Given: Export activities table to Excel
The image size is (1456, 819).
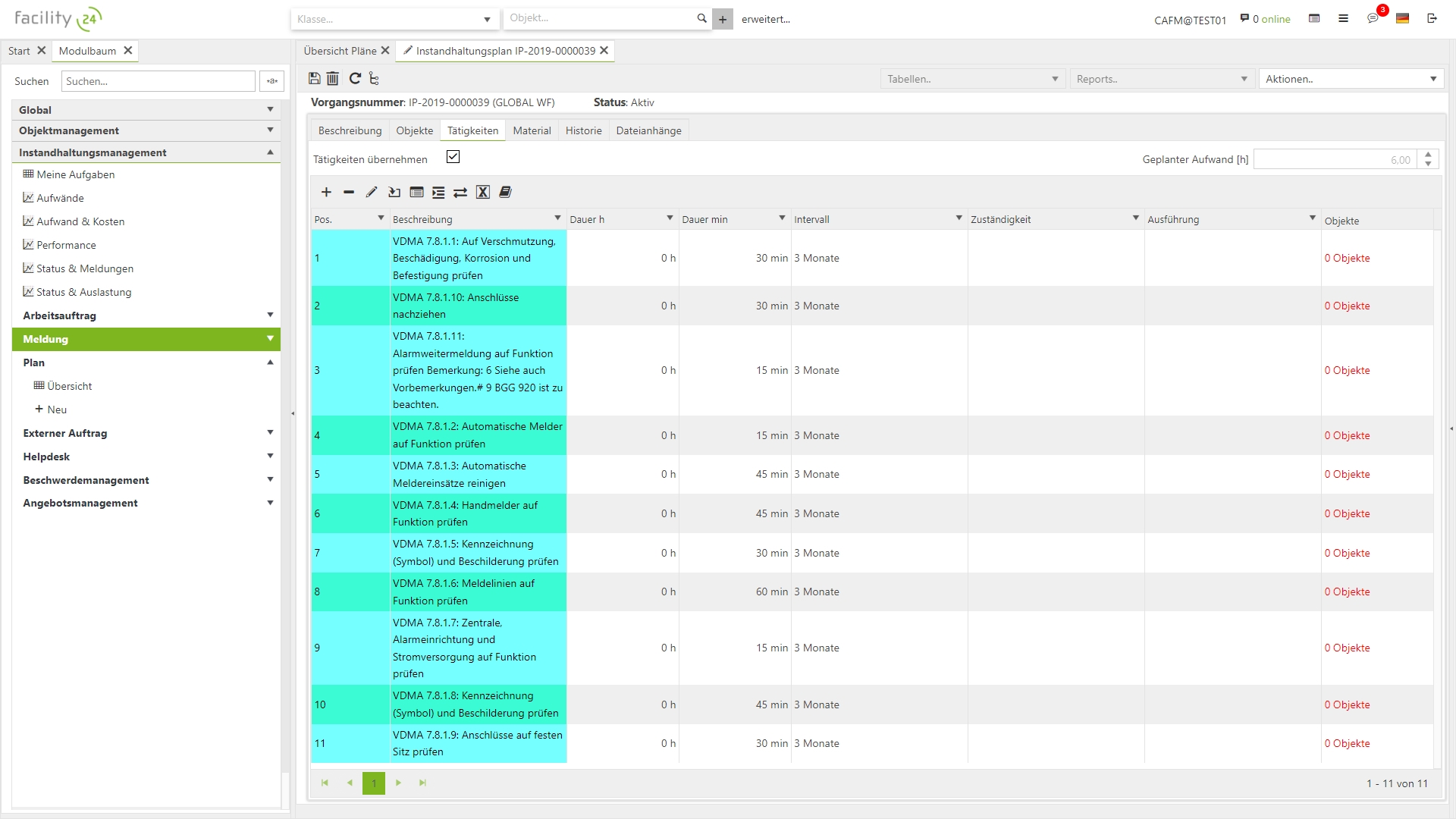Looking at the screenshot, I should (x=483, y=193).
